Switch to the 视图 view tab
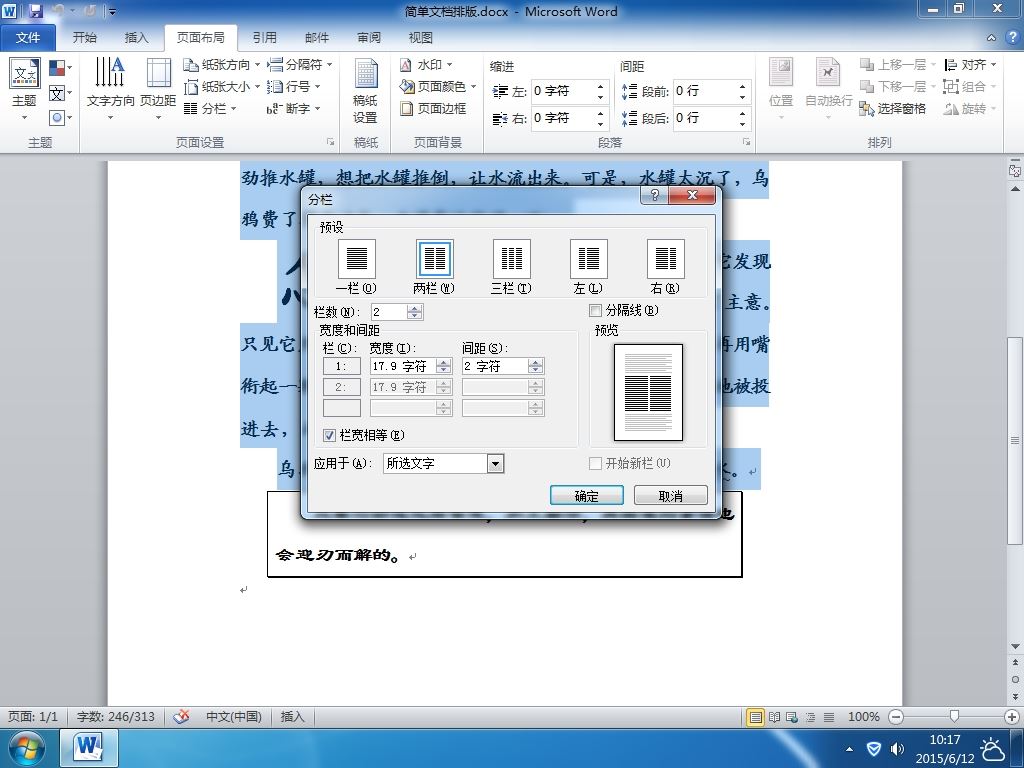The height and width of the screenshot is (768, 1024). (x=421, y=38)
